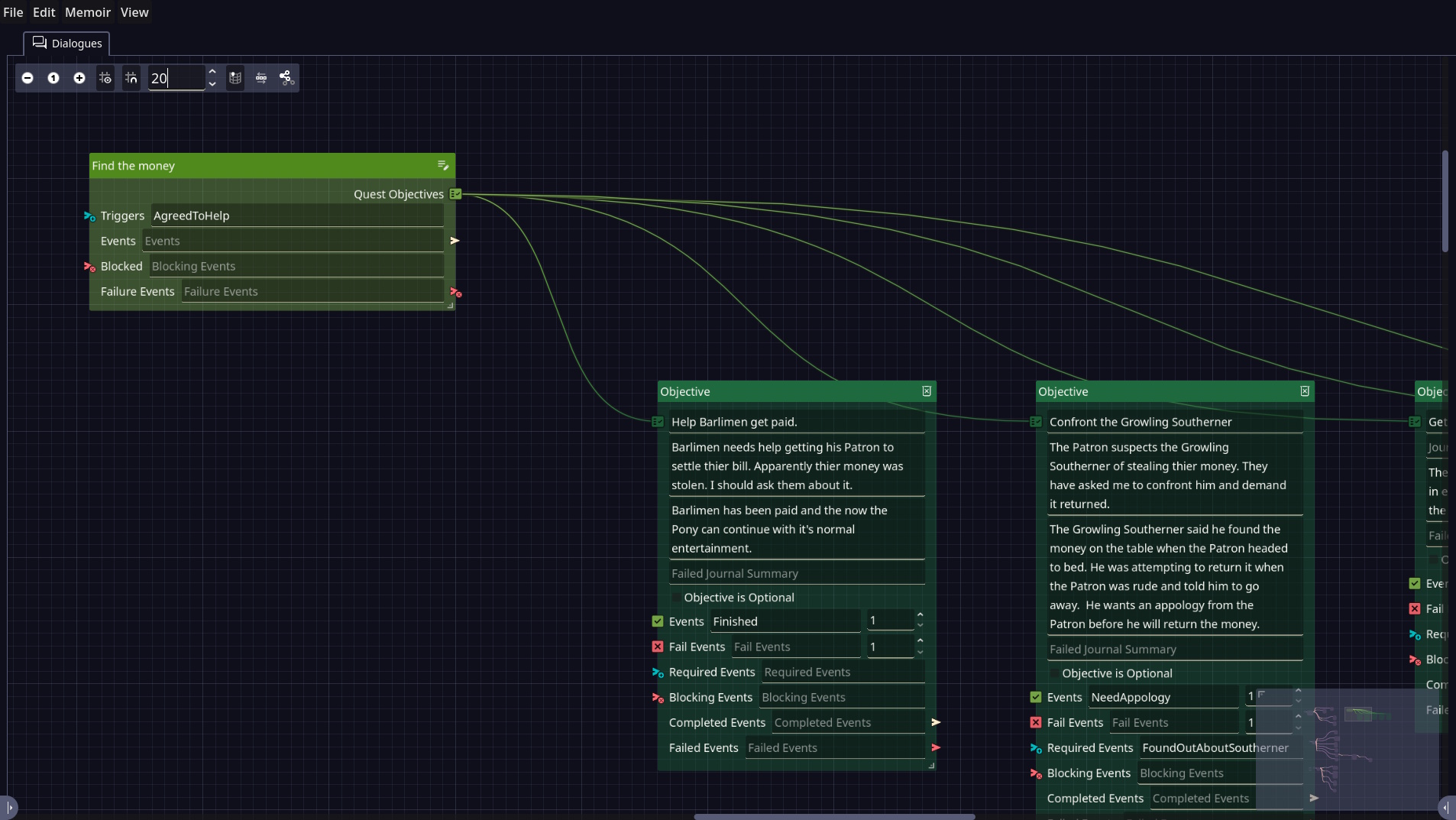Zoom out the graph view

(28, 78)
